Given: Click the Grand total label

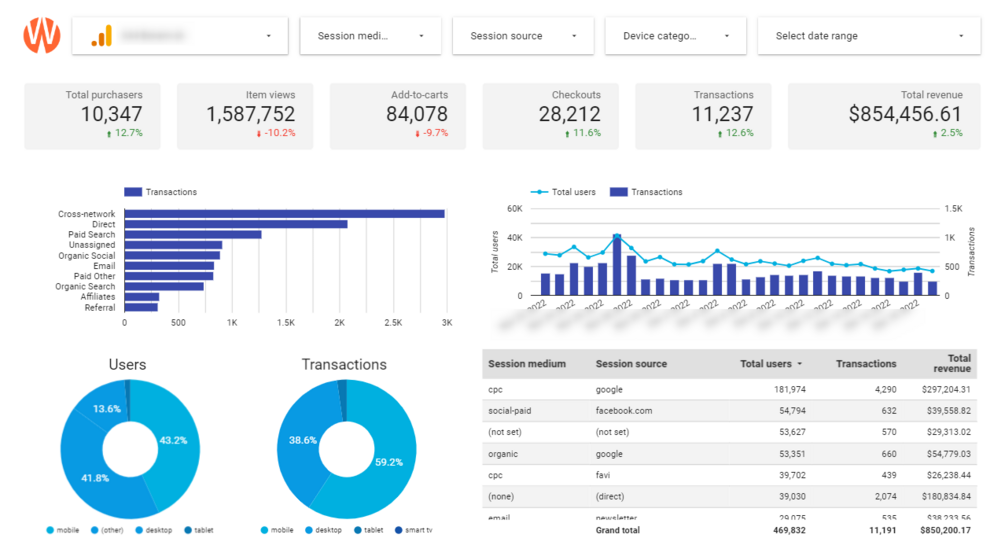Looking at the screenshot, I should [617, 531].
